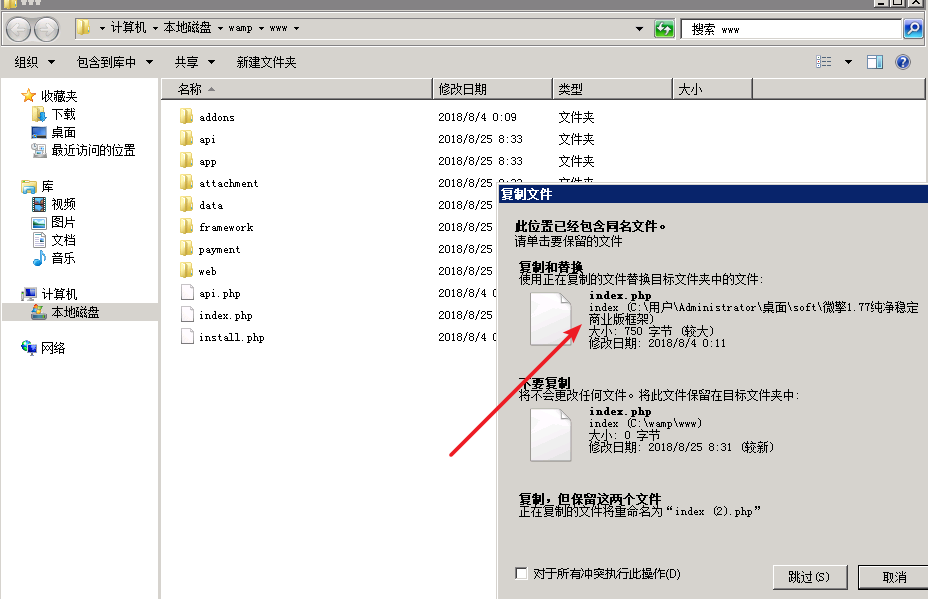
Task: Click the search magnifier icon
Action: tap(911, 28)
